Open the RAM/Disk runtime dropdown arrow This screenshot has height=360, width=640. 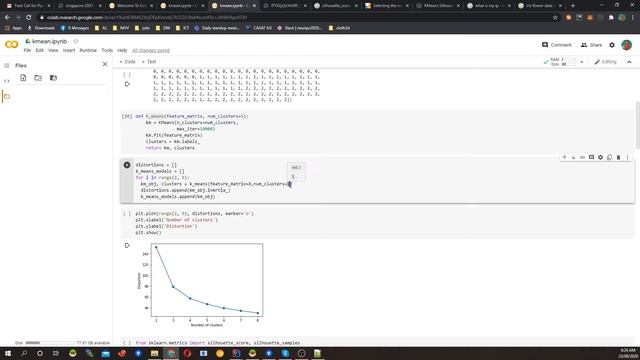pos(582,62)
